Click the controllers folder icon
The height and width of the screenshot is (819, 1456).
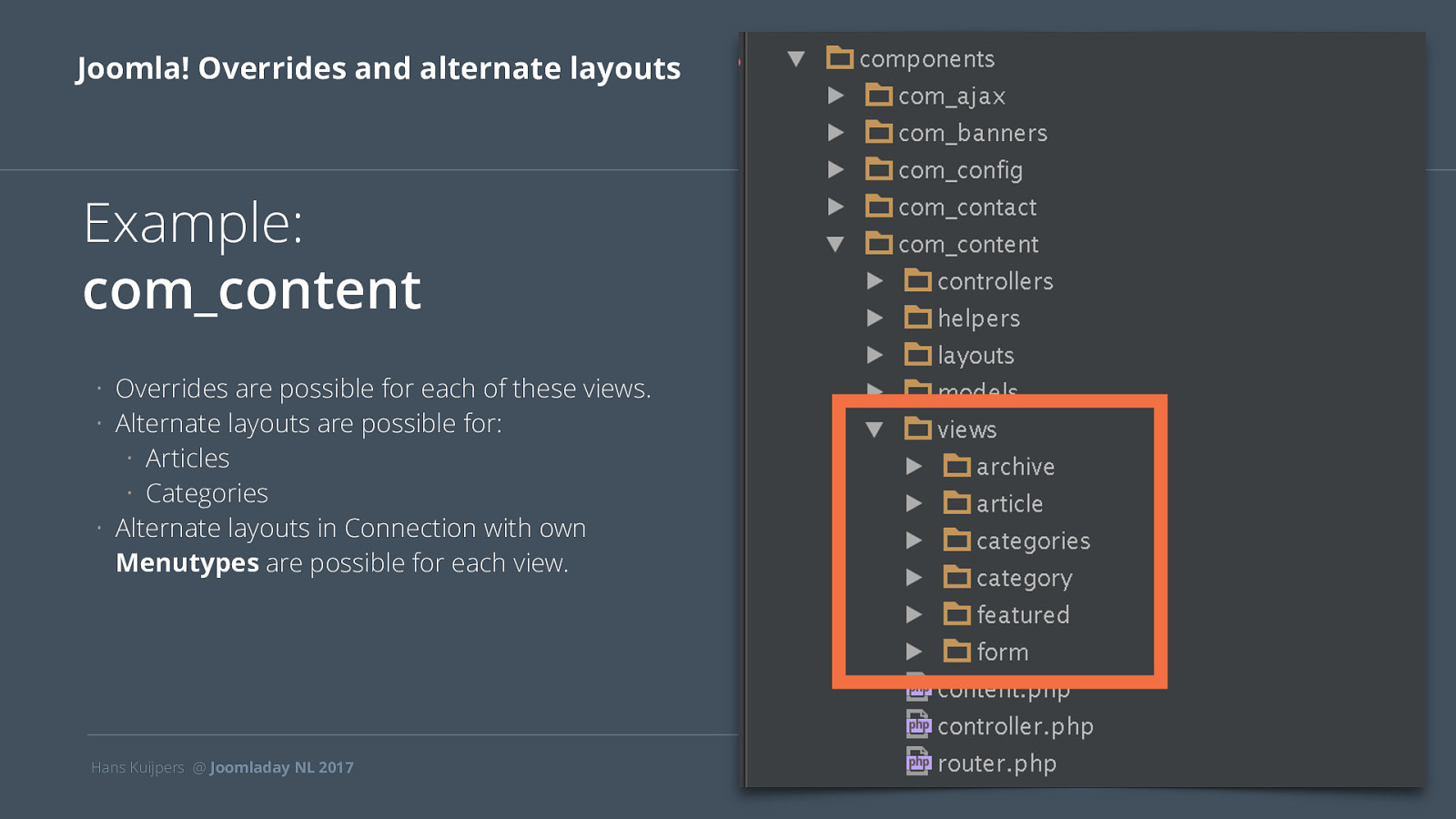(x=917, y=280)
